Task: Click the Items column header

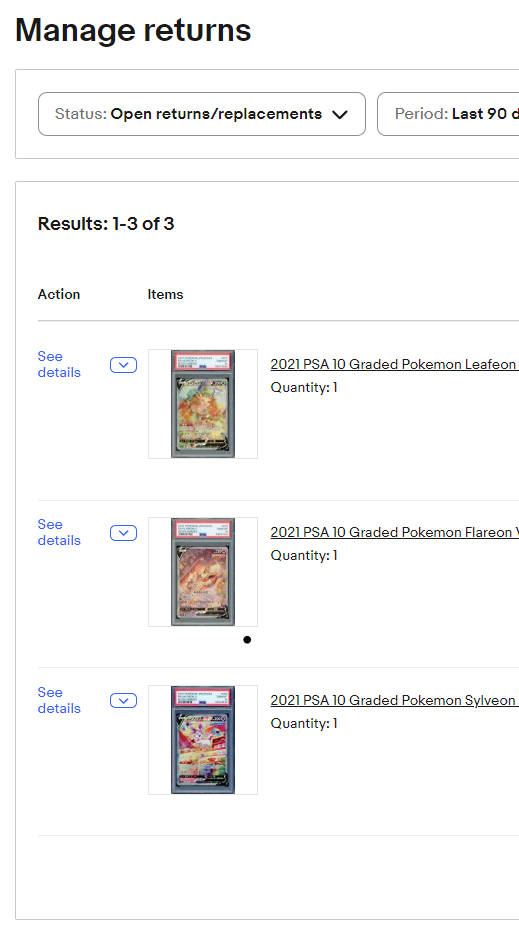Action: [165, 294]
